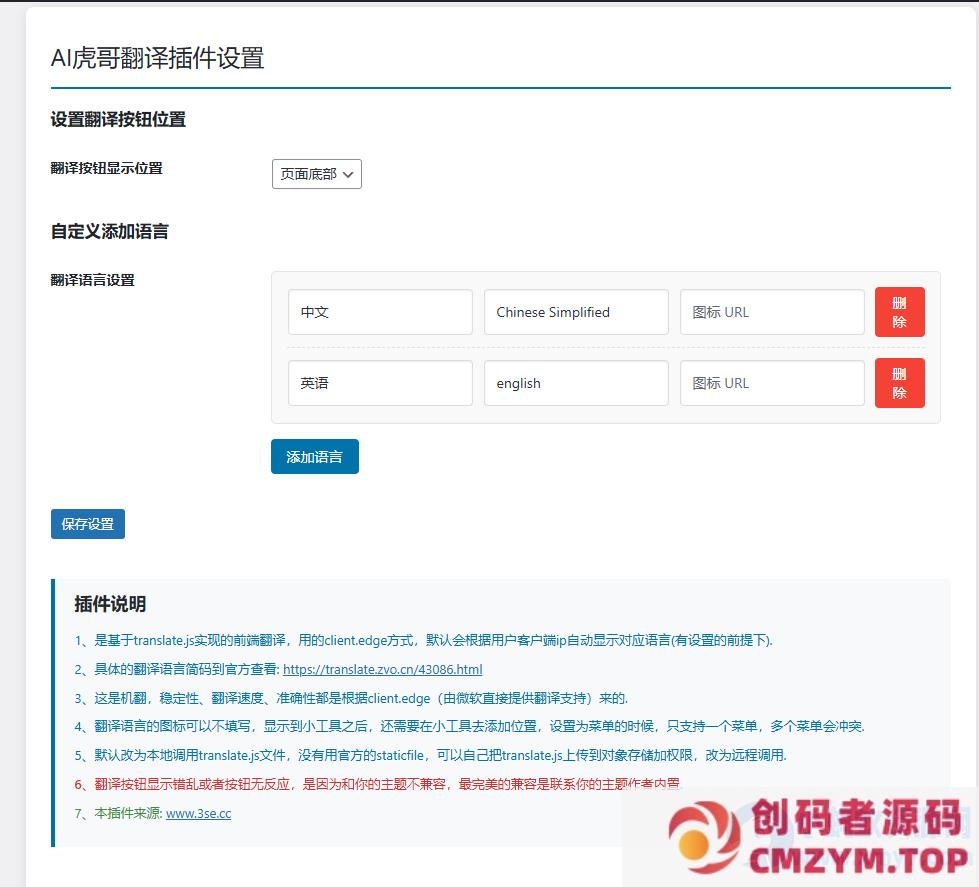Image resolution: width=979 pixels, height=887 pixels.
Task: Open the 页面底部 position dropdown
Action: tap(316, 174)
